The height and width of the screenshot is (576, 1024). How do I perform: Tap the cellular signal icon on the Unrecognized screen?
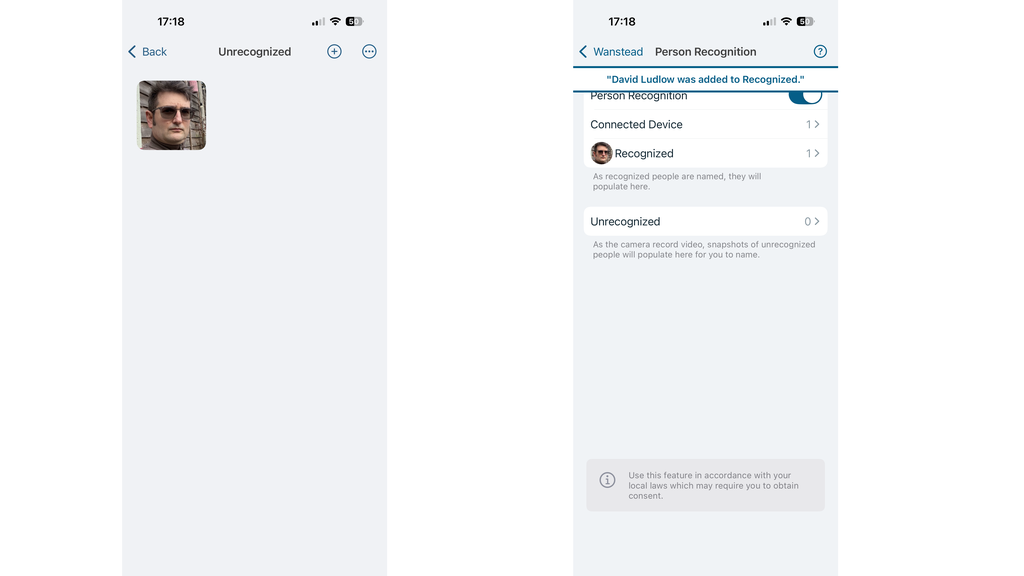coord(318,22)
